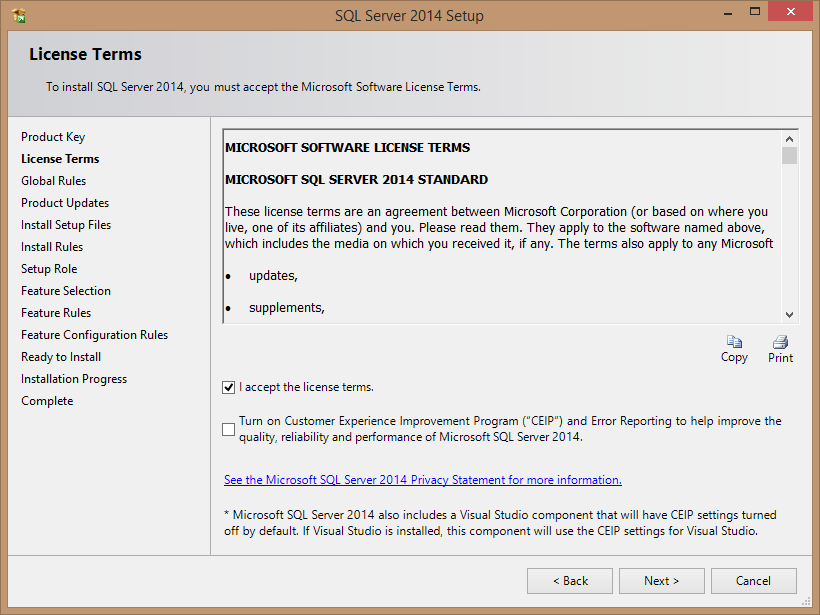Uncheck the accept license terms checkbox
Screen dimensions: 820x615
point(230,387)
